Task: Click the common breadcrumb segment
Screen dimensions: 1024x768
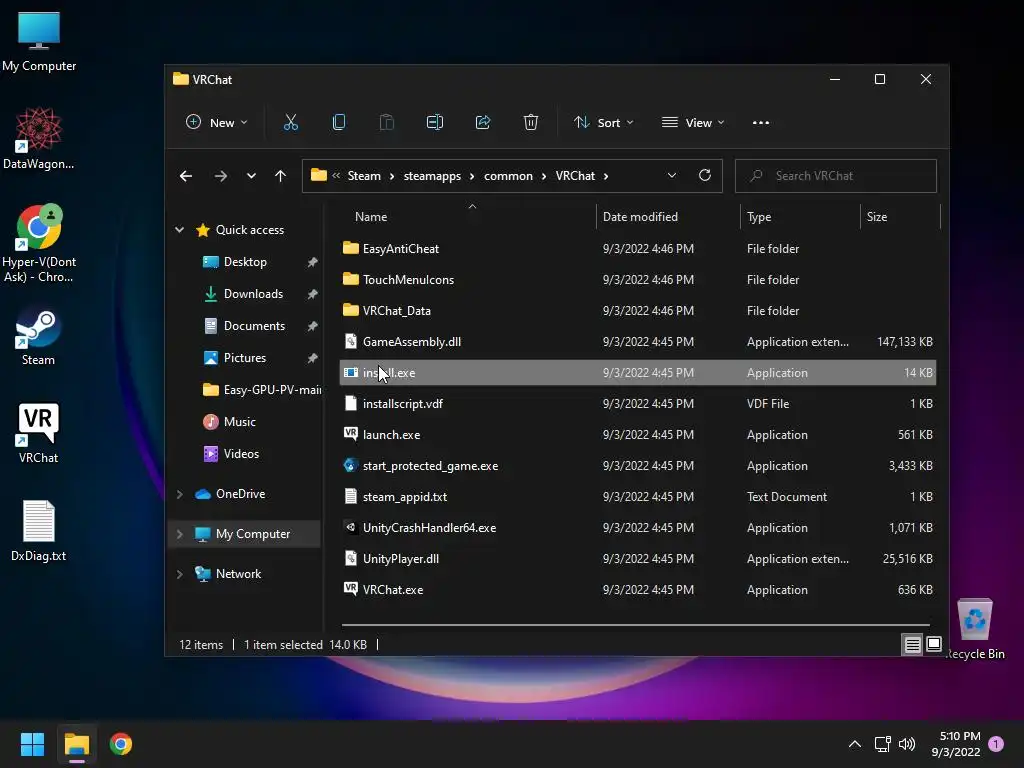Action: [508, 176]
